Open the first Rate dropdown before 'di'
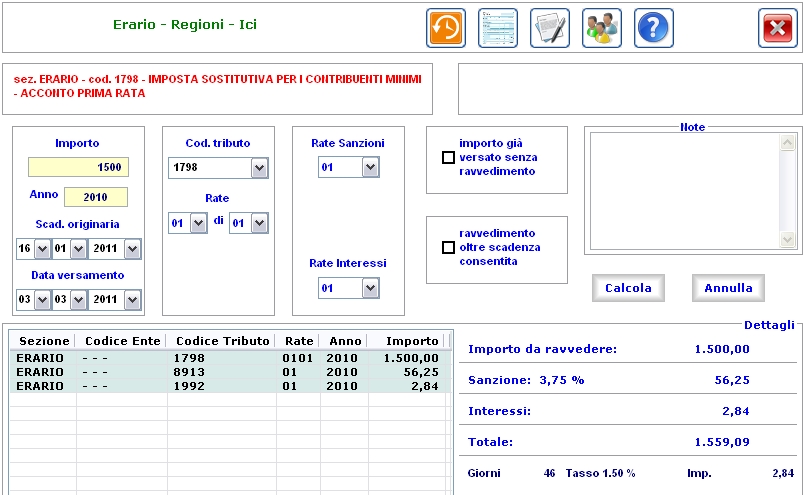 coord(199,223)
